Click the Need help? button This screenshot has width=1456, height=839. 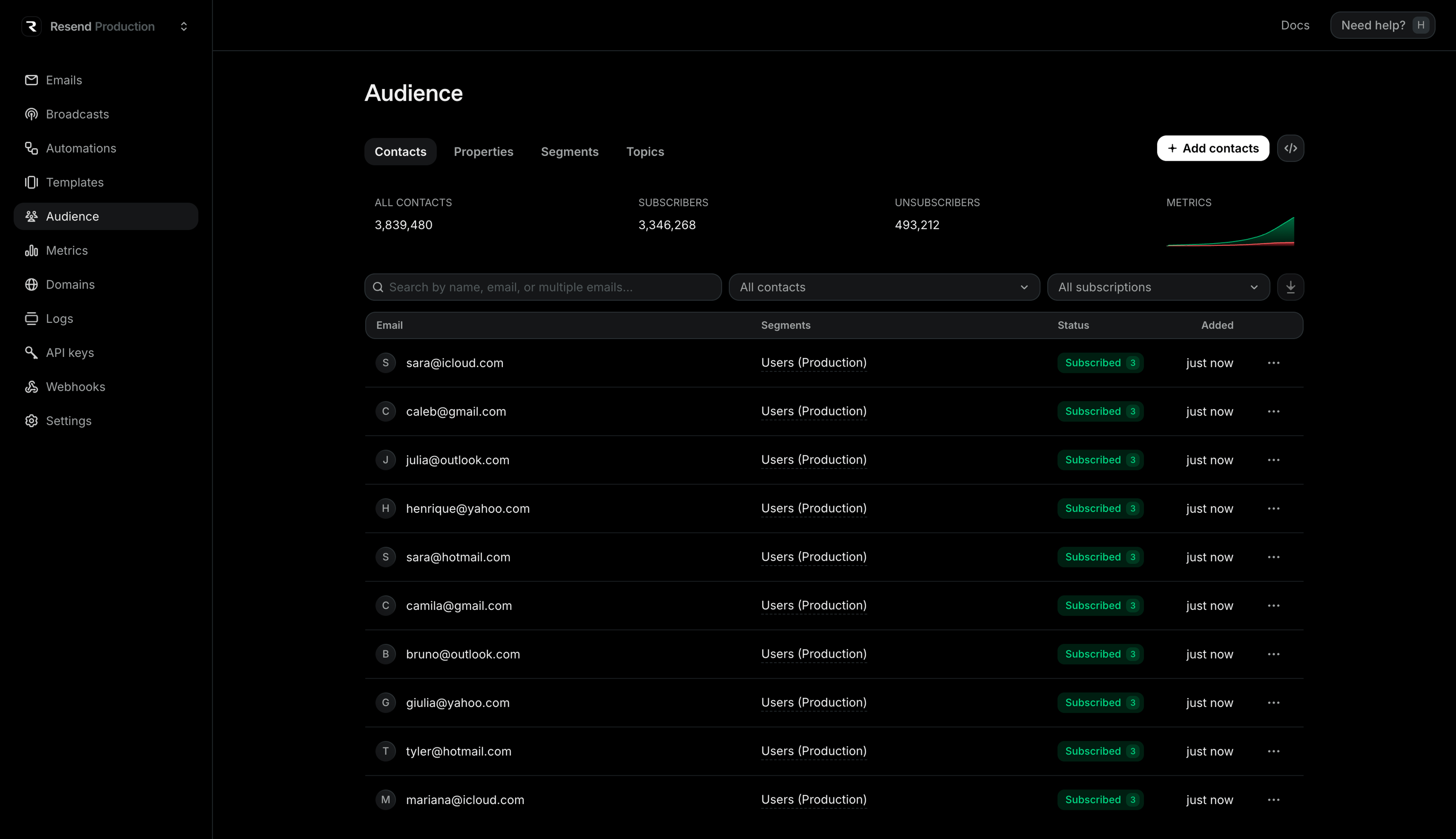(1382, 25)
